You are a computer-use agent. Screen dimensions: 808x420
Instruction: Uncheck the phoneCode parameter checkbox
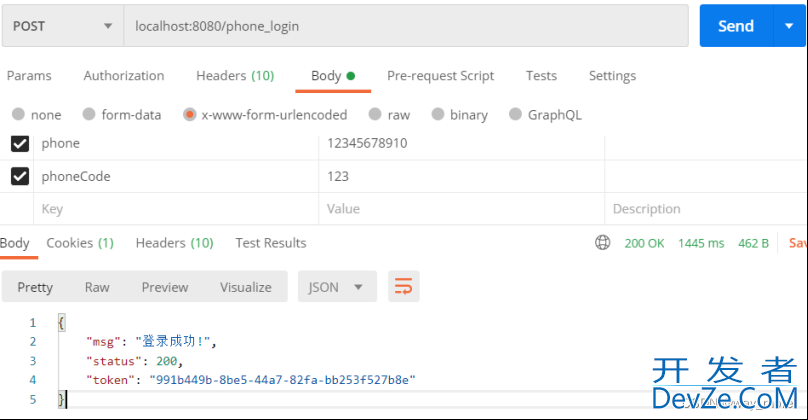point(20,177)
